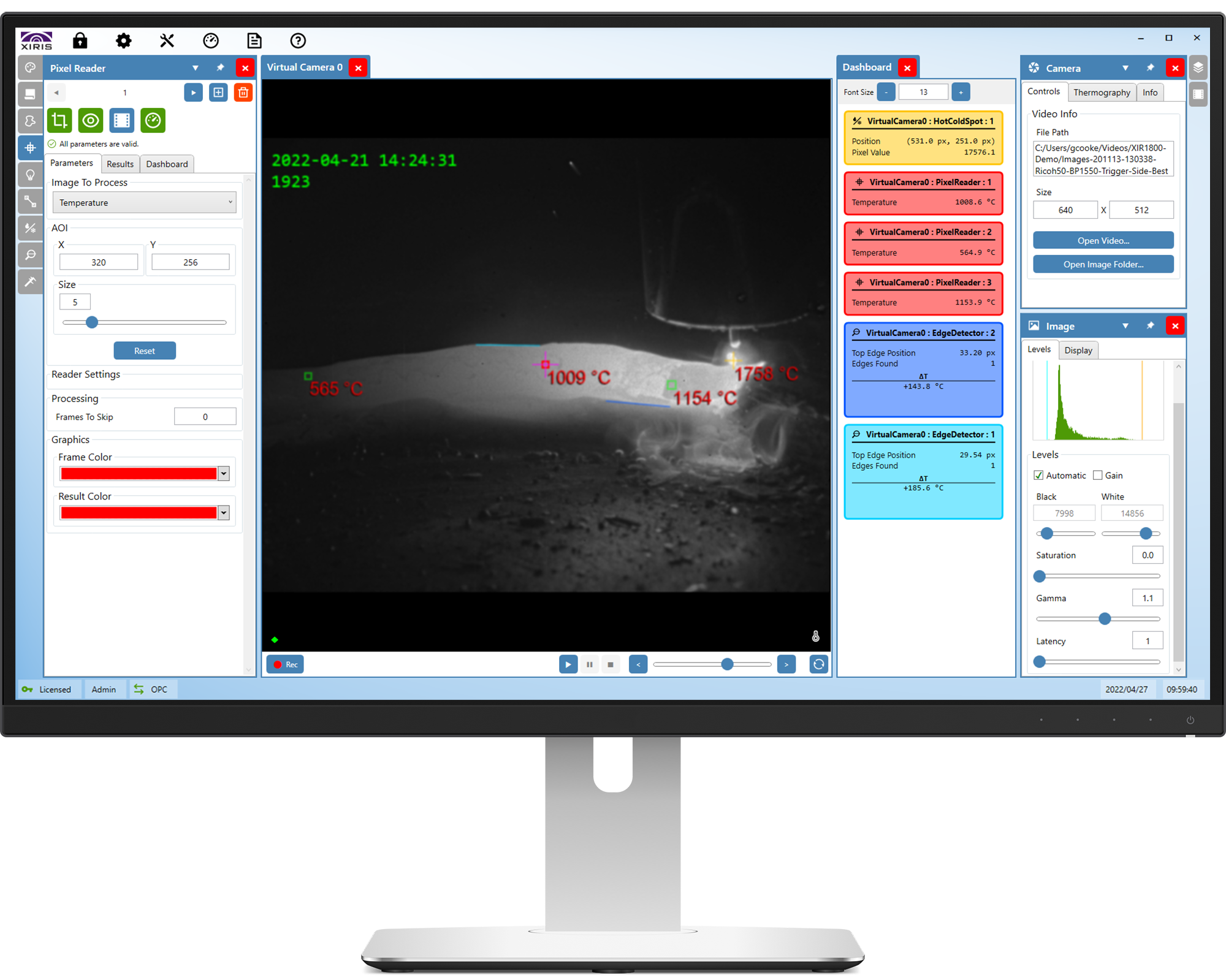Click the magnifier/zoom tool icon
The image size is (1226, 980).
29,258
